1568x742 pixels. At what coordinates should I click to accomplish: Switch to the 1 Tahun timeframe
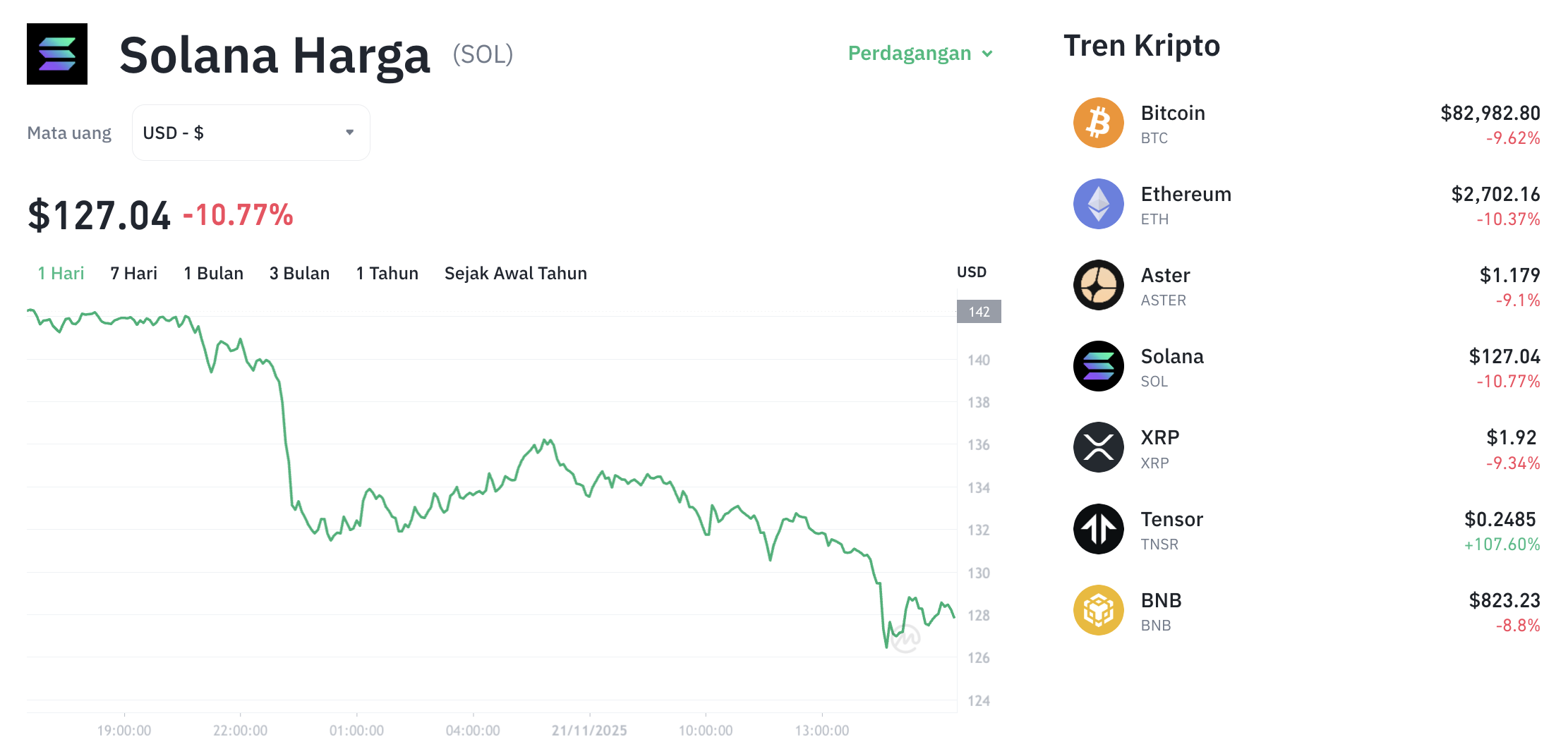(387, 273)
